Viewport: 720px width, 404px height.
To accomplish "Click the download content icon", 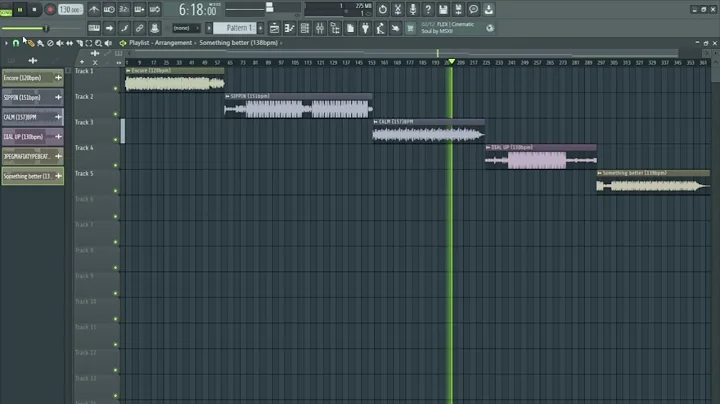I will 489,9.
